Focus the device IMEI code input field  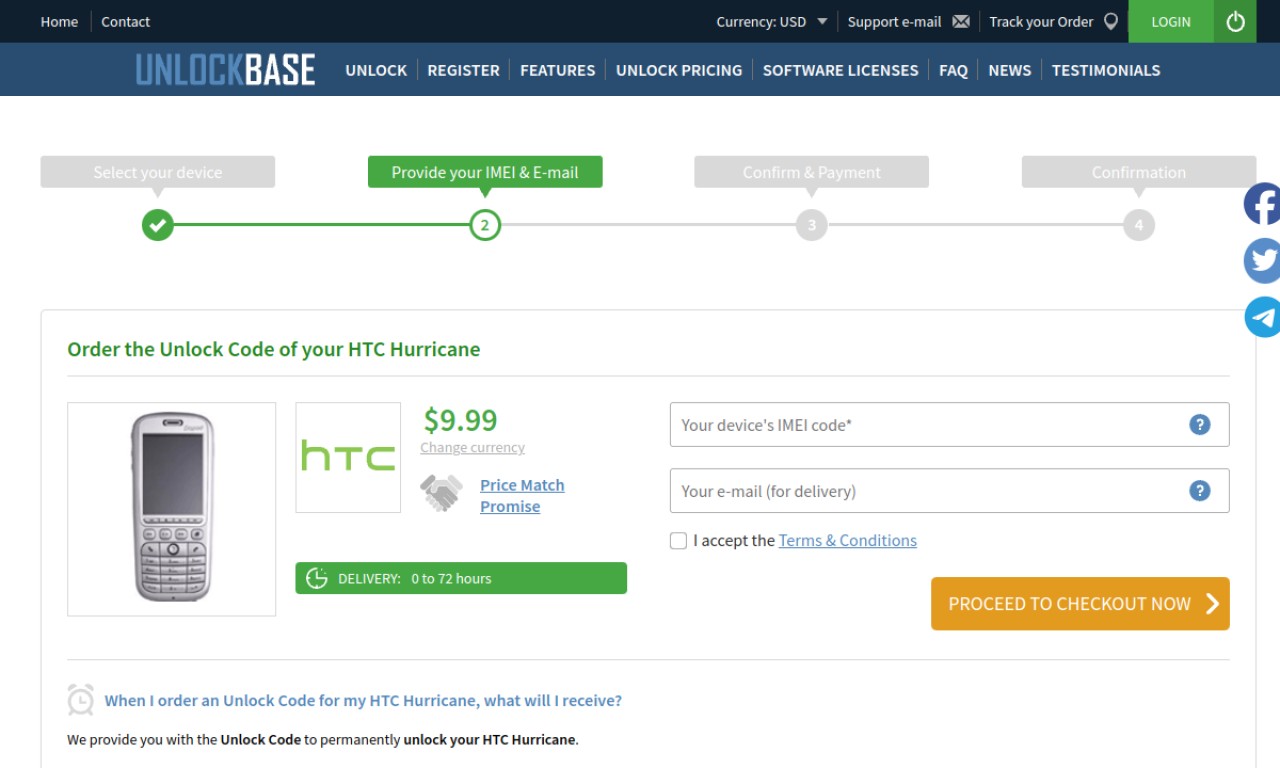click(x=949, y=425)
